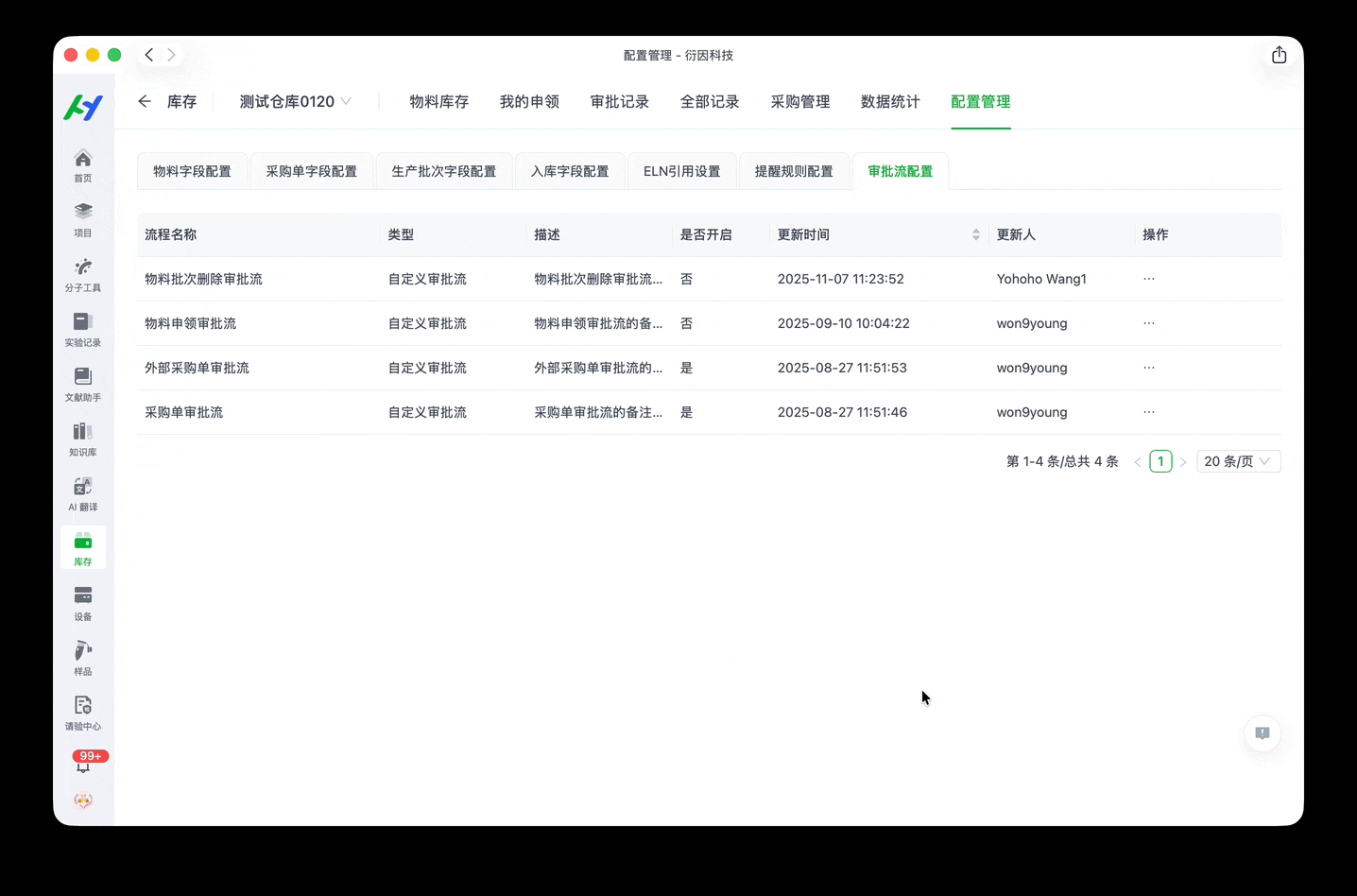Click the back arrow next to 库存
1357x896 pixels.
coord(145,102)
